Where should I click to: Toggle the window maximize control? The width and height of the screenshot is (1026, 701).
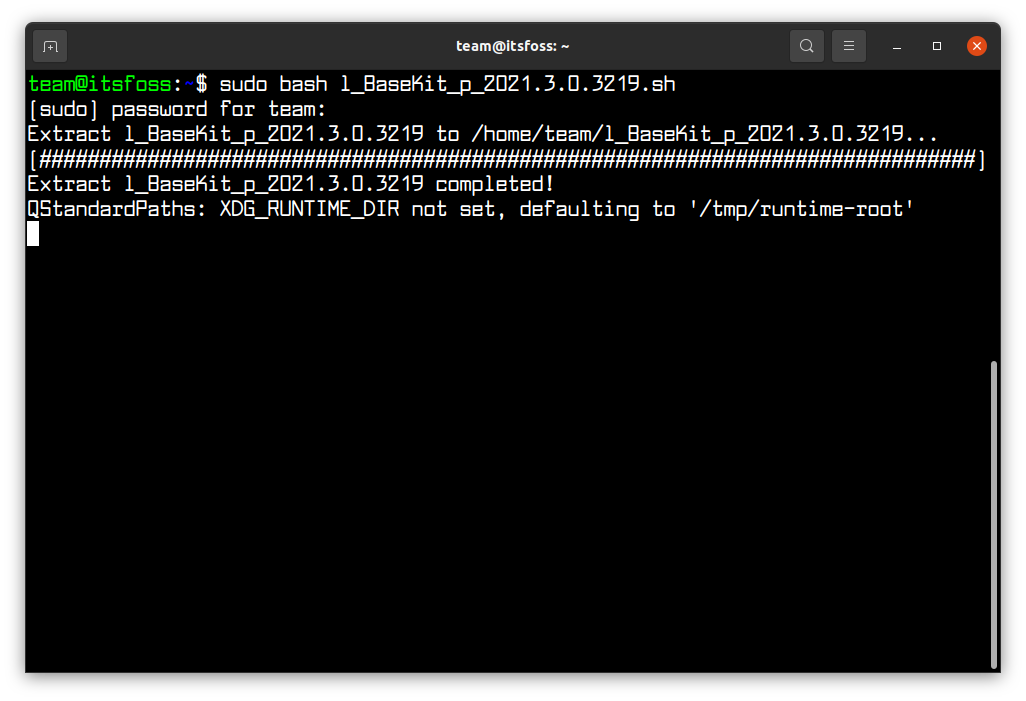coord(937,46)
